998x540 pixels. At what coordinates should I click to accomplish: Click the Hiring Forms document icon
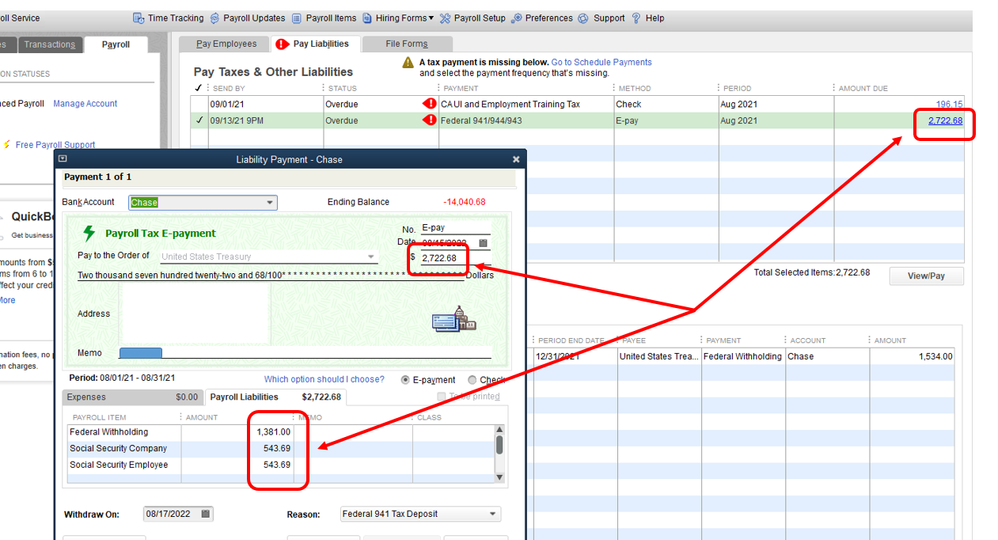pos(367,18)
